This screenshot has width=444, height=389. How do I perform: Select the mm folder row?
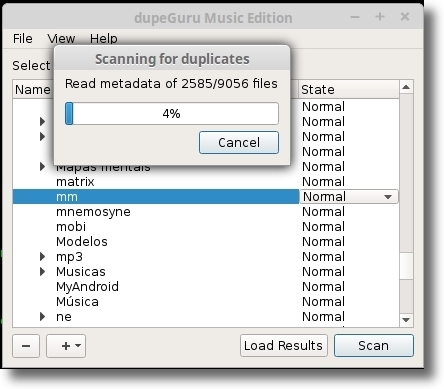(156, 197)
